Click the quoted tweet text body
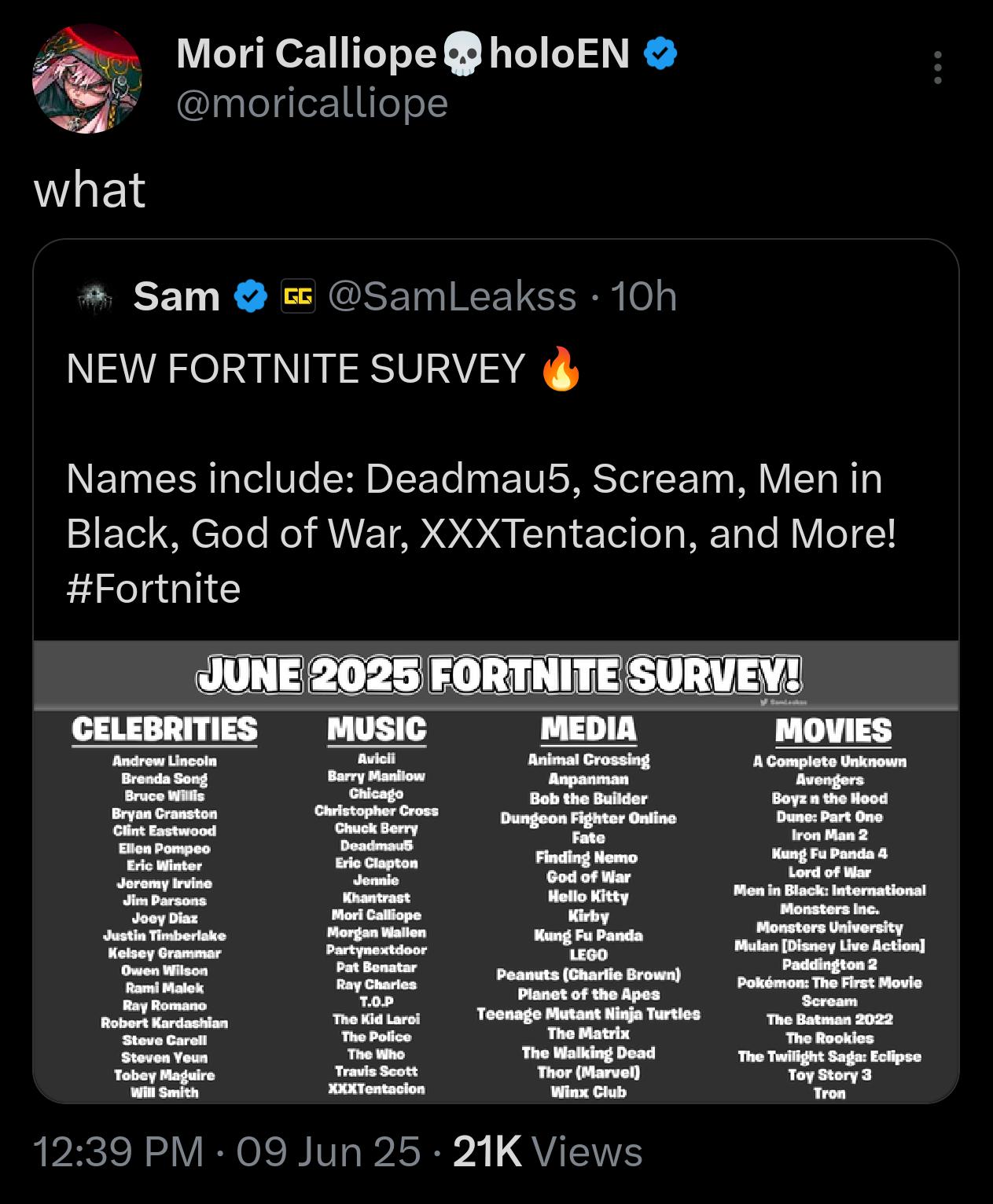 pyautogui.click(x=480, y=507)
